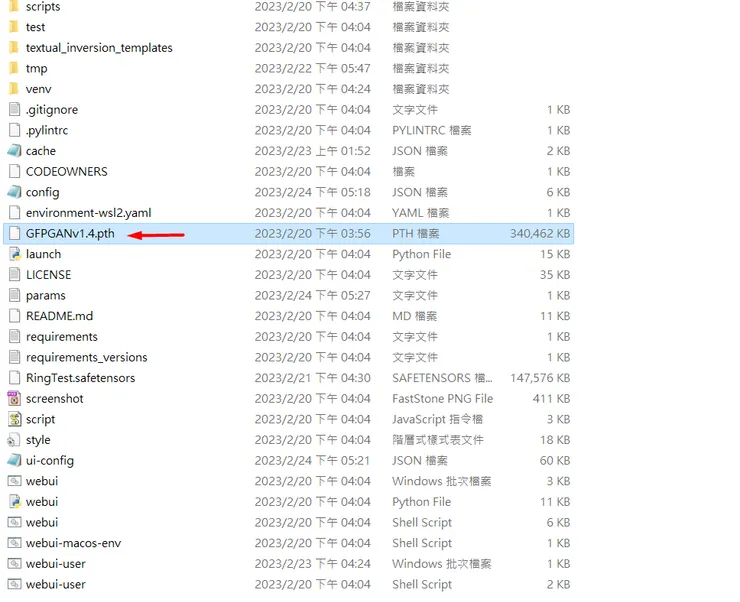740x602 pixels.
Task: Click the webui Python File icon
Action: [15, 502]
